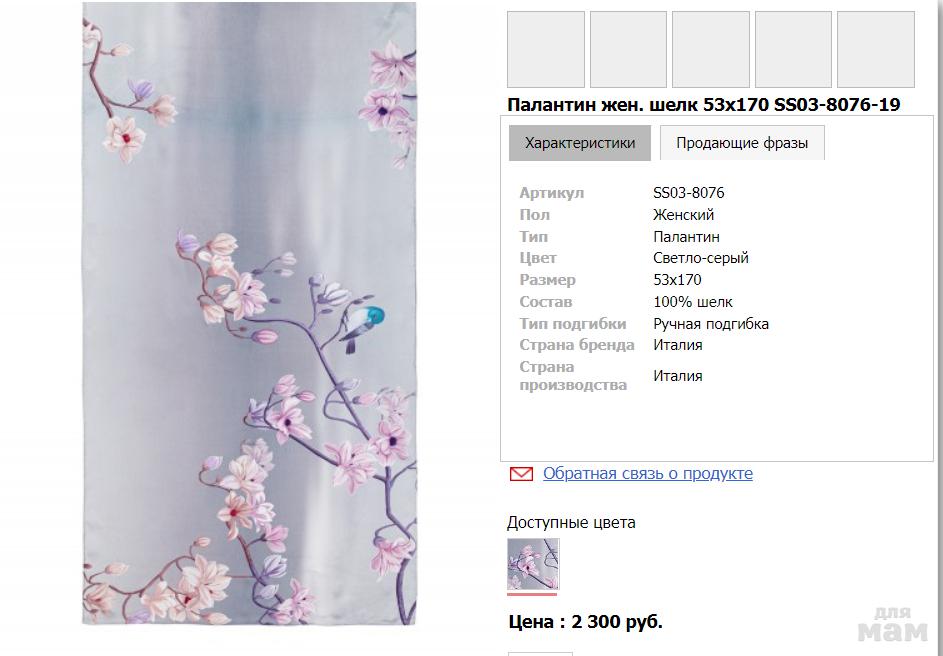
Task: Click the Доступные цвета heading
Action: (571, 523)
